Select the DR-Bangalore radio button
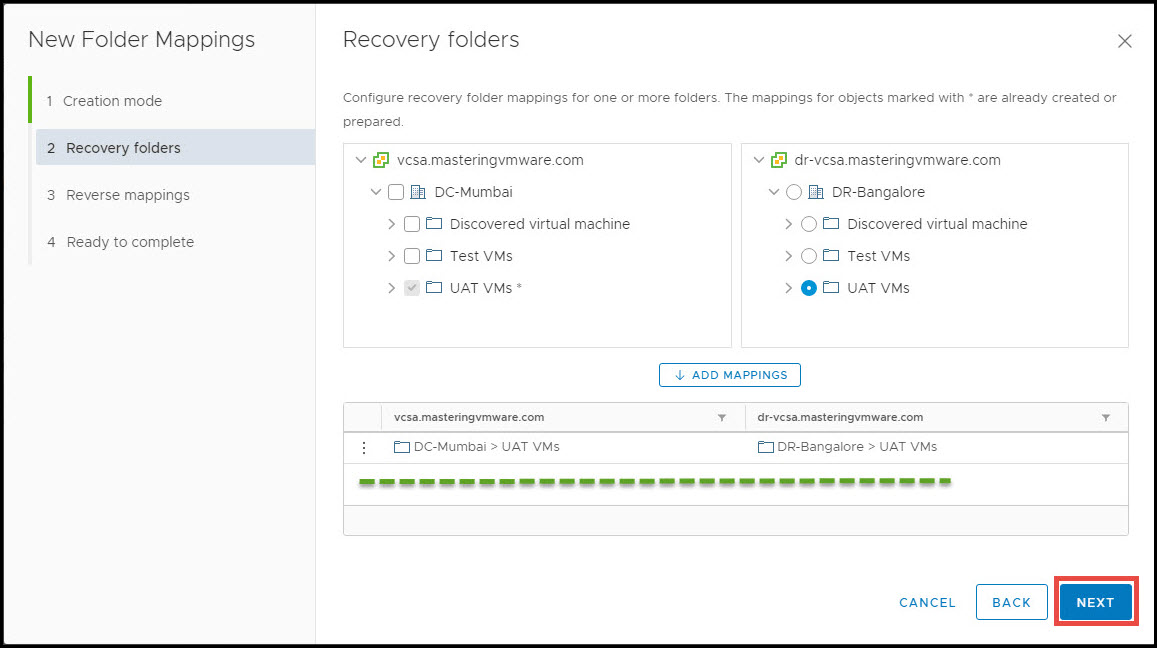 (x=793, y=192)
